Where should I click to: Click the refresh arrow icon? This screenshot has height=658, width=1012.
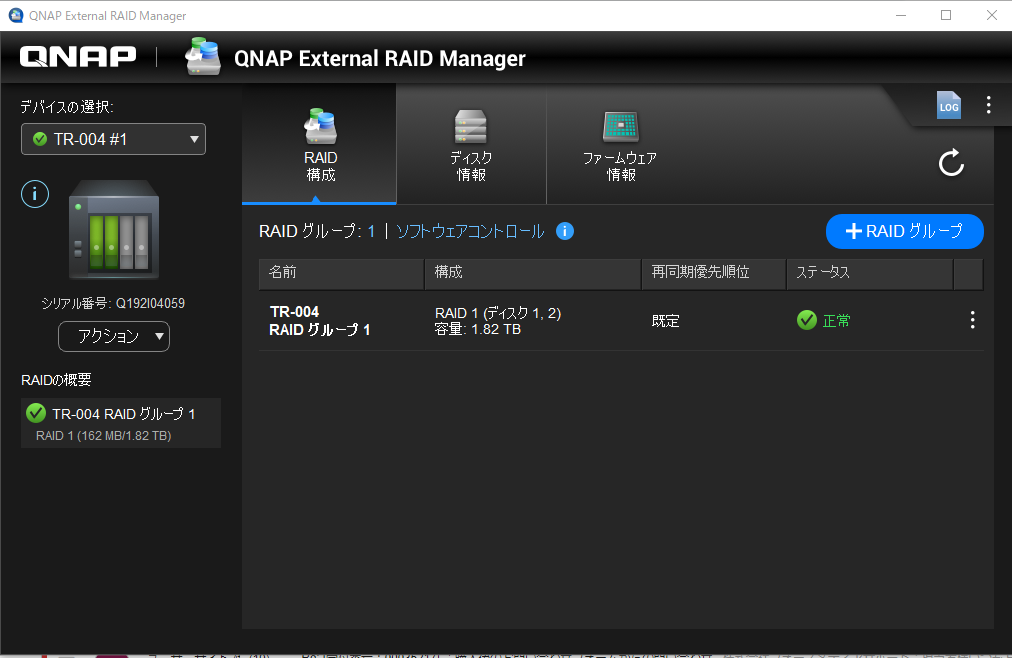[951, 163]
